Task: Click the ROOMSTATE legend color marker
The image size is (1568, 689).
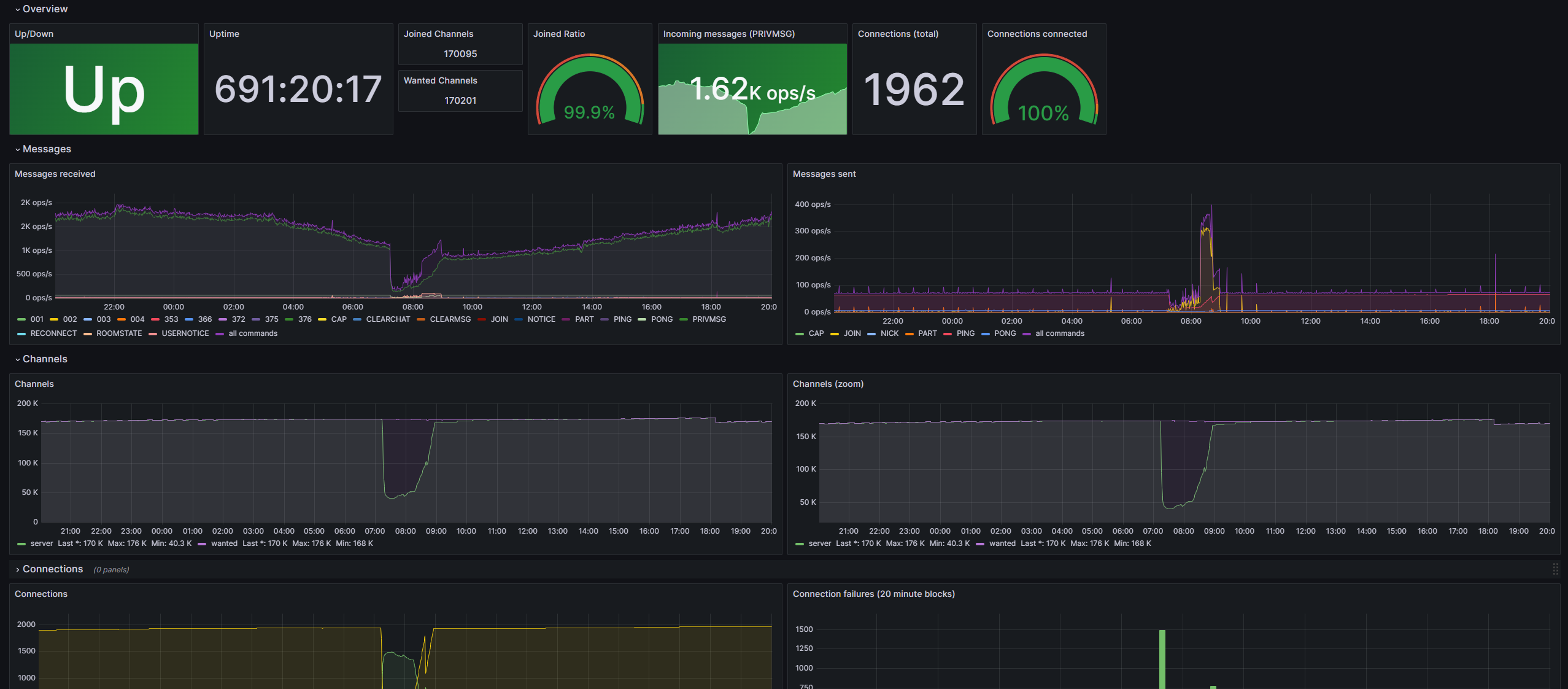Action: pyautogui.click(x=88, y=334)
